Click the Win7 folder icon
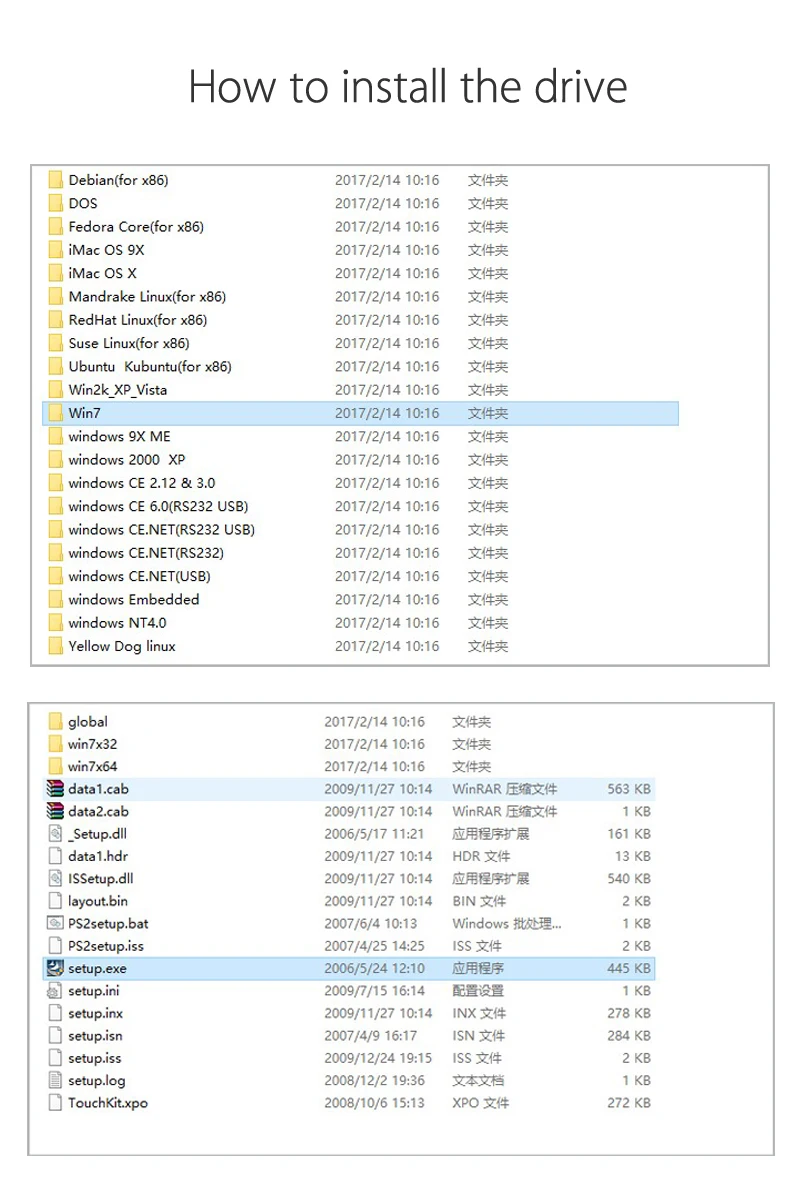The height and width of the screenshot is (1200, 800). click(x=55, y=413)
